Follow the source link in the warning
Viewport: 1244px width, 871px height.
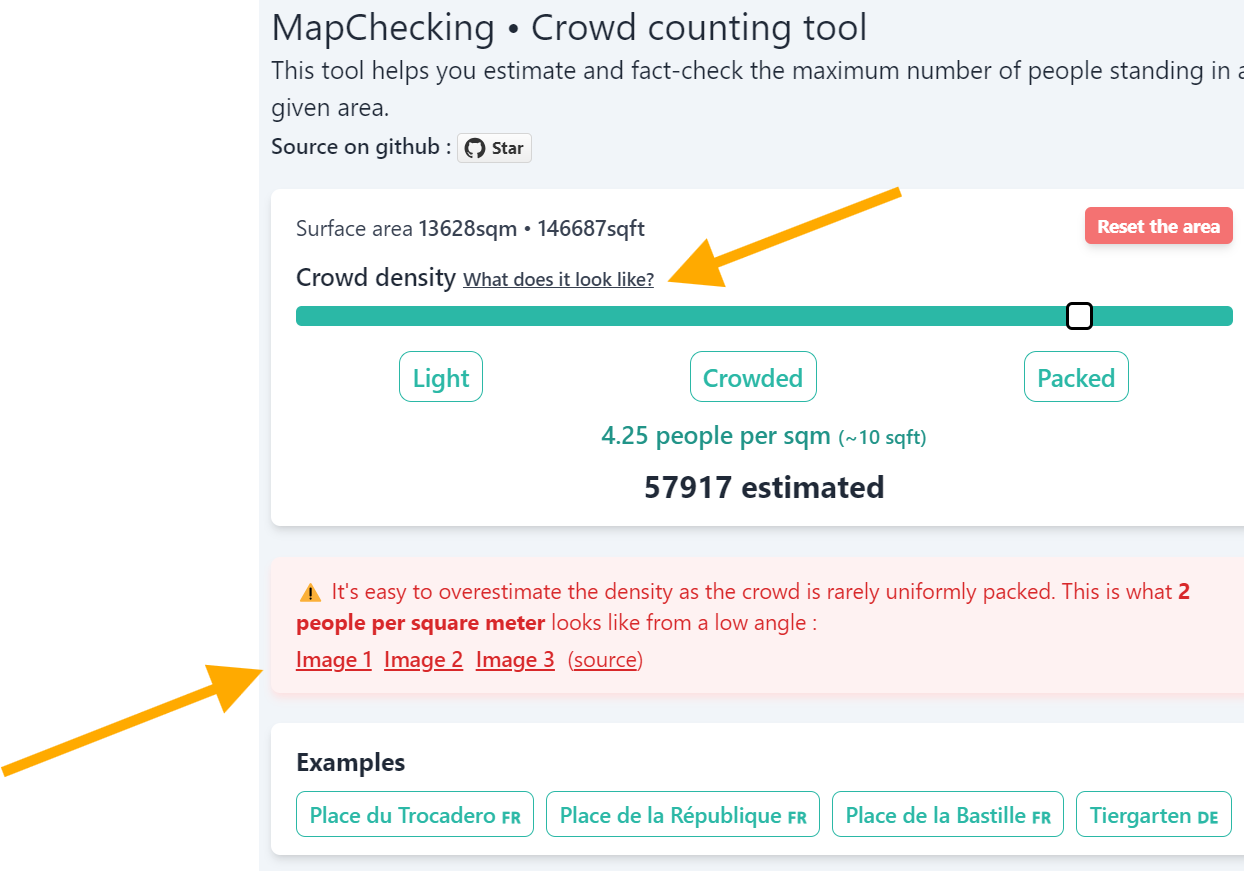pyautogui.click(x=605, y=660)
